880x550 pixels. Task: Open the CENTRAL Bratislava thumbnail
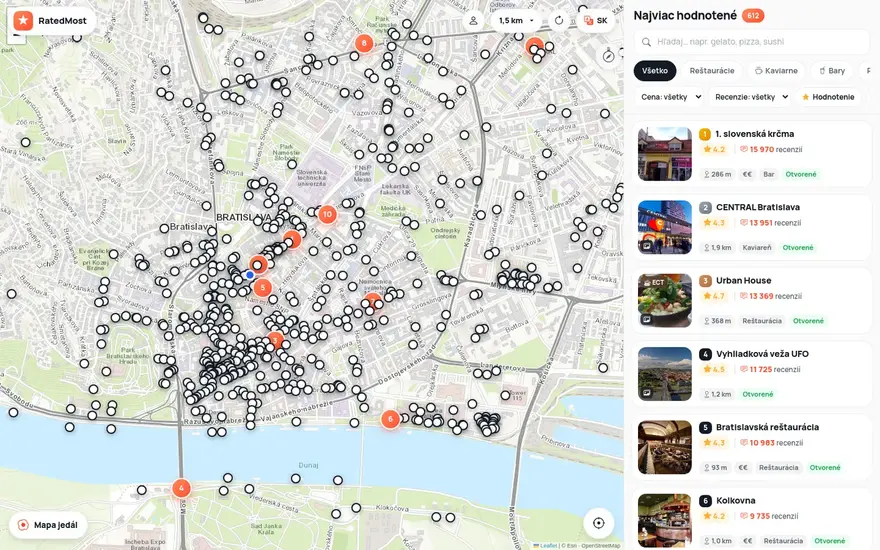click(664, 227)
